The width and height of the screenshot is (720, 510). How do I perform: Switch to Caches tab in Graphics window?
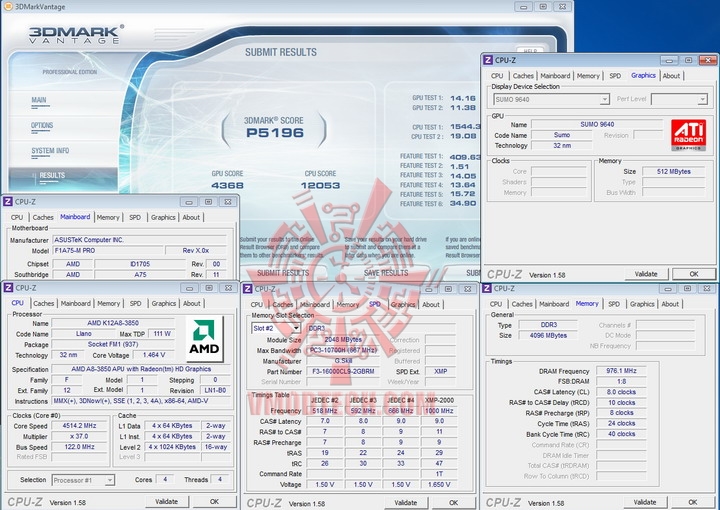coord(523,76)
